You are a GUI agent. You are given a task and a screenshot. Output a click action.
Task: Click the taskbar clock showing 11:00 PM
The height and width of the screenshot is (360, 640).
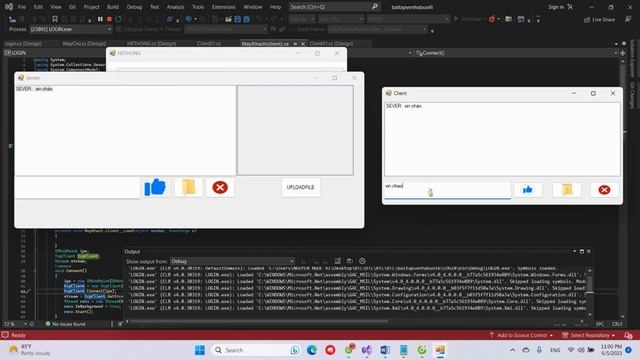[x=611, y=350]
